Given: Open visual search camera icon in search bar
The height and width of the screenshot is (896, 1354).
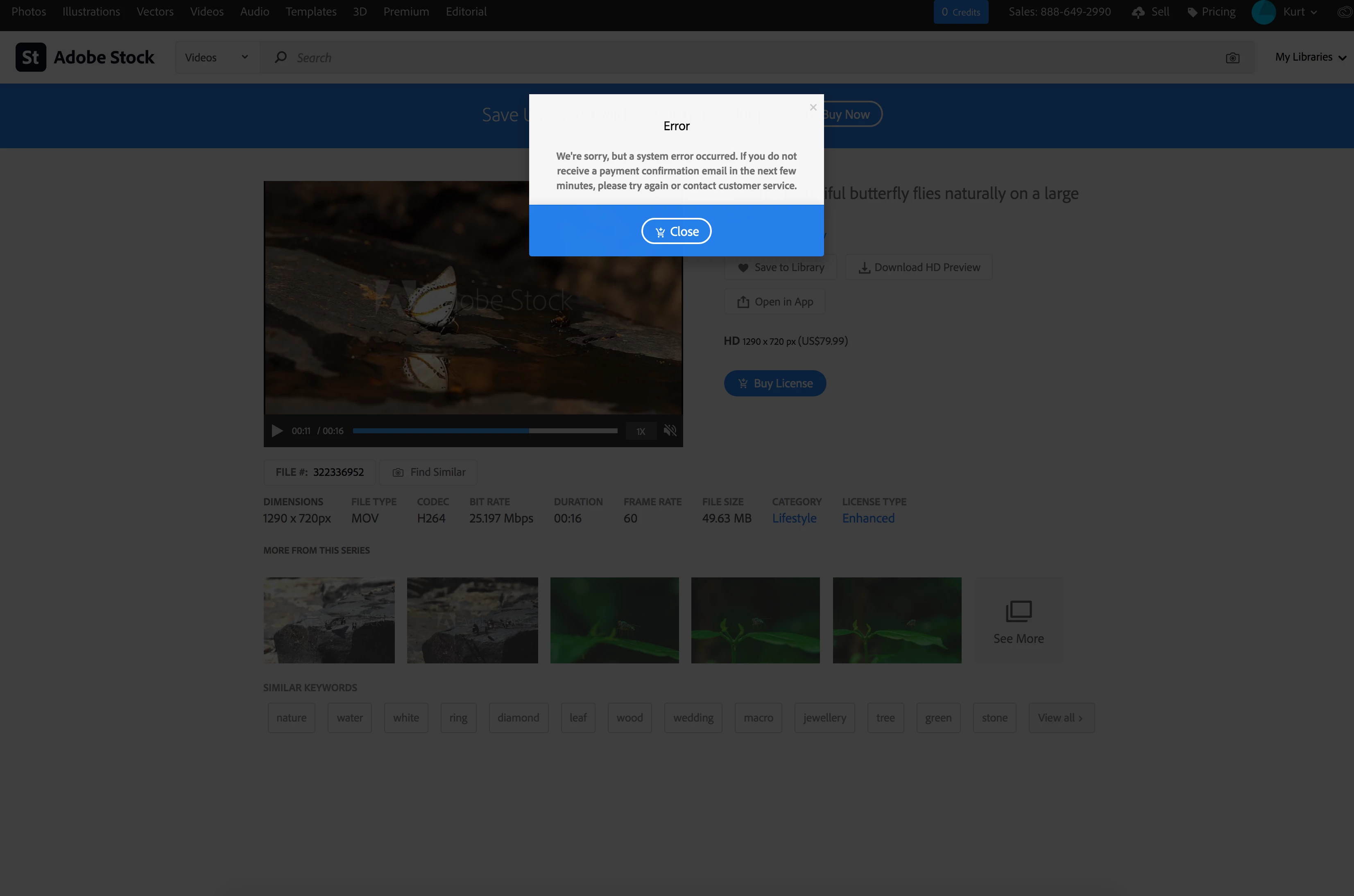Looking at the screenshot, I should pyautogui.click(x=1232, y=58).
